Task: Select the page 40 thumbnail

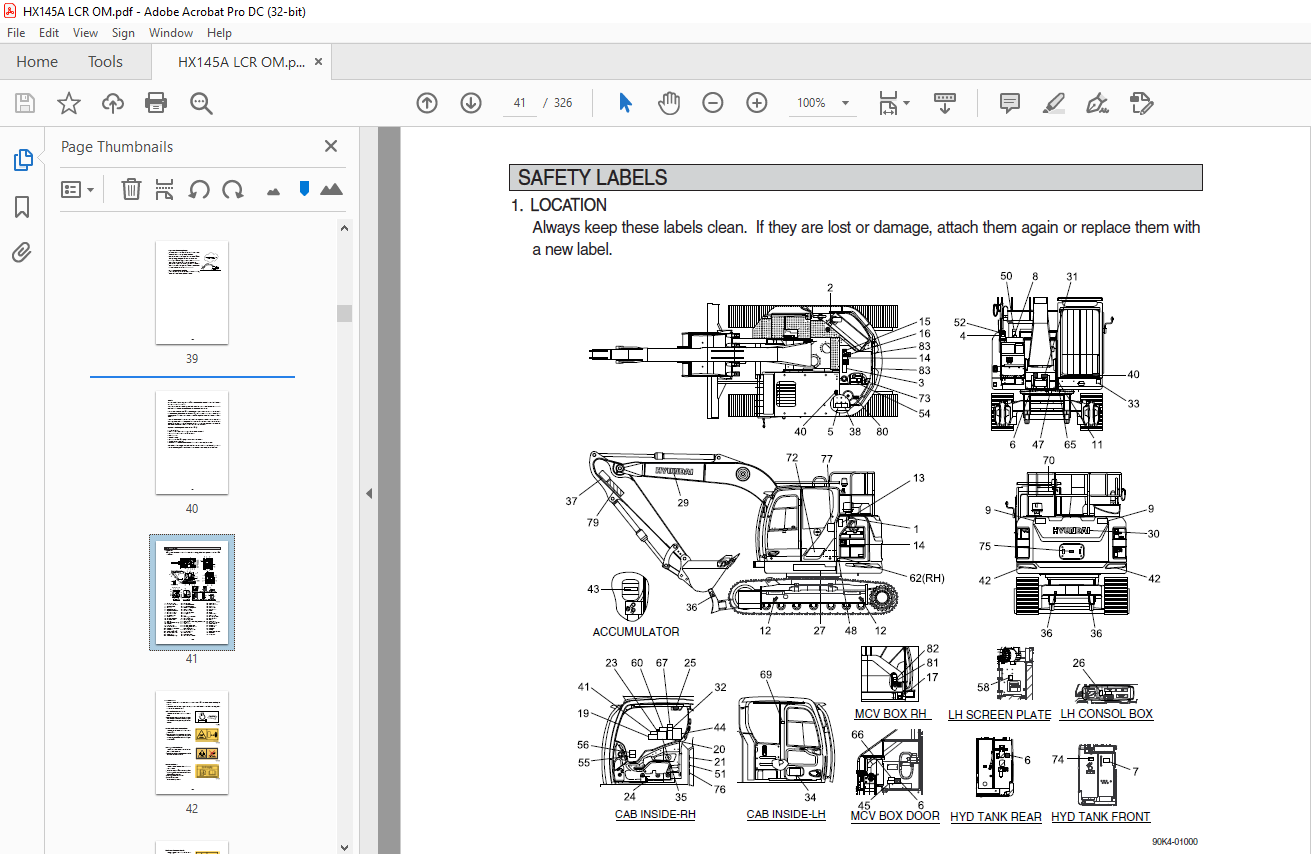Action: click(192, 443)
